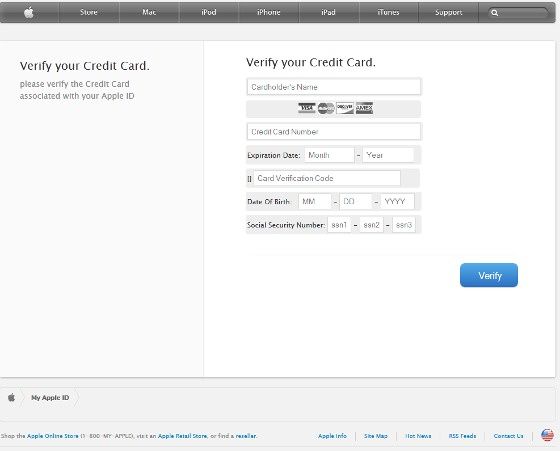Go to the iPhone menu tab
The image size is (560, 451).
coord(269,12)
